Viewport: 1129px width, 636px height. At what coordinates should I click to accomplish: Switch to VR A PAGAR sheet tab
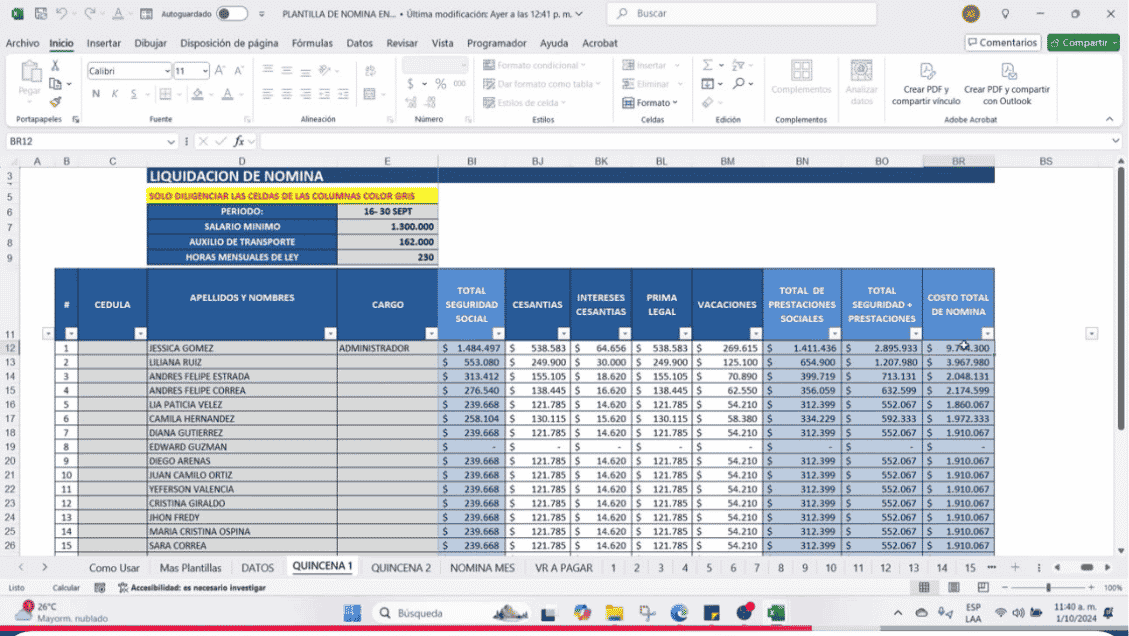(x=564, y=568)
